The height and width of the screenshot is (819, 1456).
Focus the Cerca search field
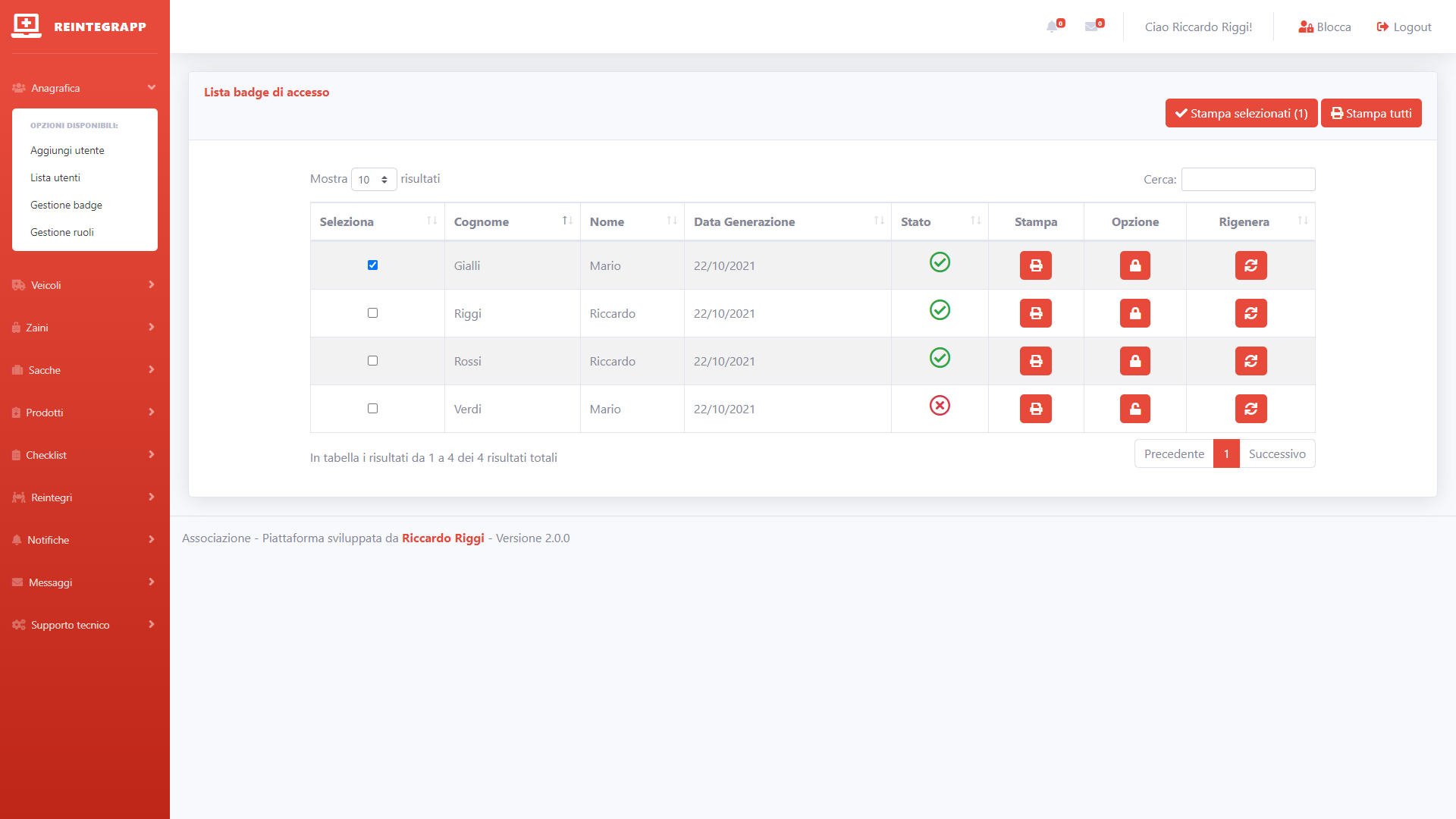[1247, 180]
